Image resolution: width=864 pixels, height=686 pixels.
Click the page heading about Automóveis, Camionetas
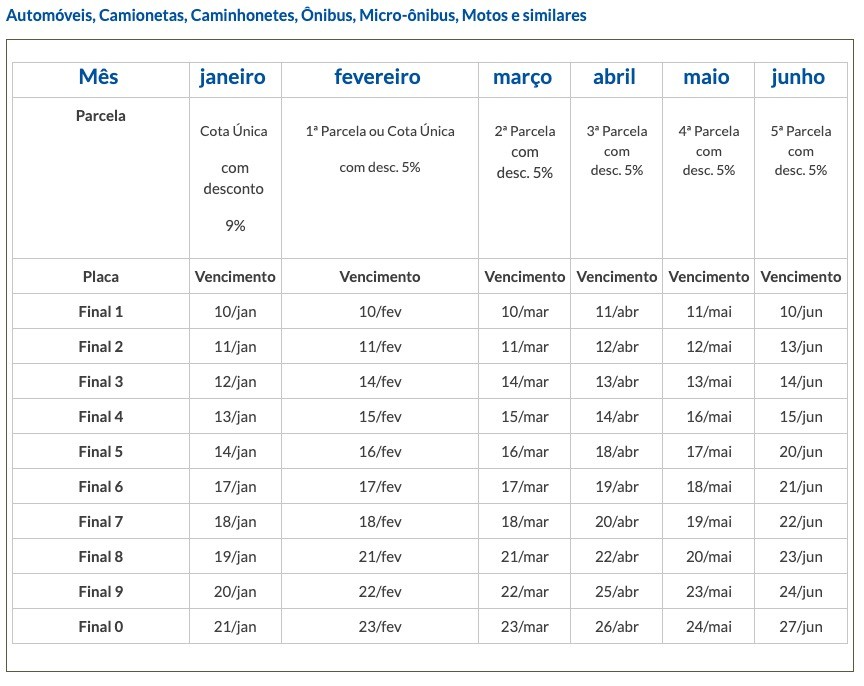297,16
